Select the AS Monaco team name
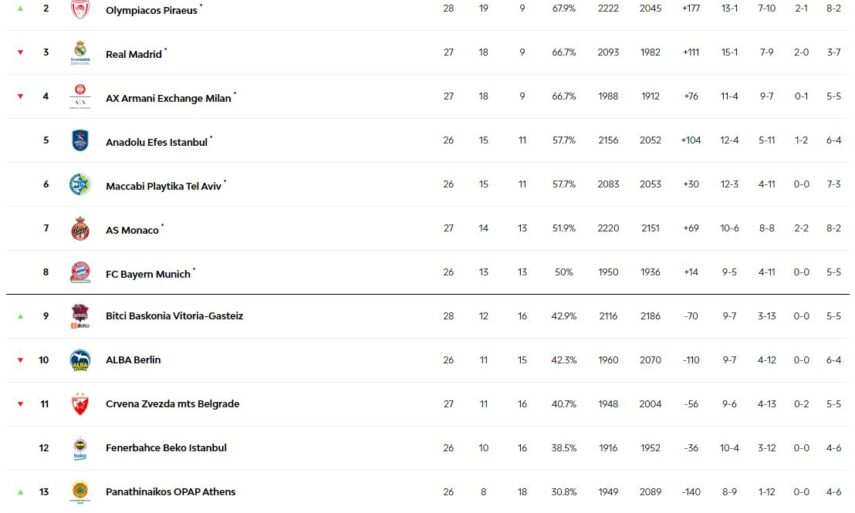Viewport: 855px width, 513px height. 132,230
